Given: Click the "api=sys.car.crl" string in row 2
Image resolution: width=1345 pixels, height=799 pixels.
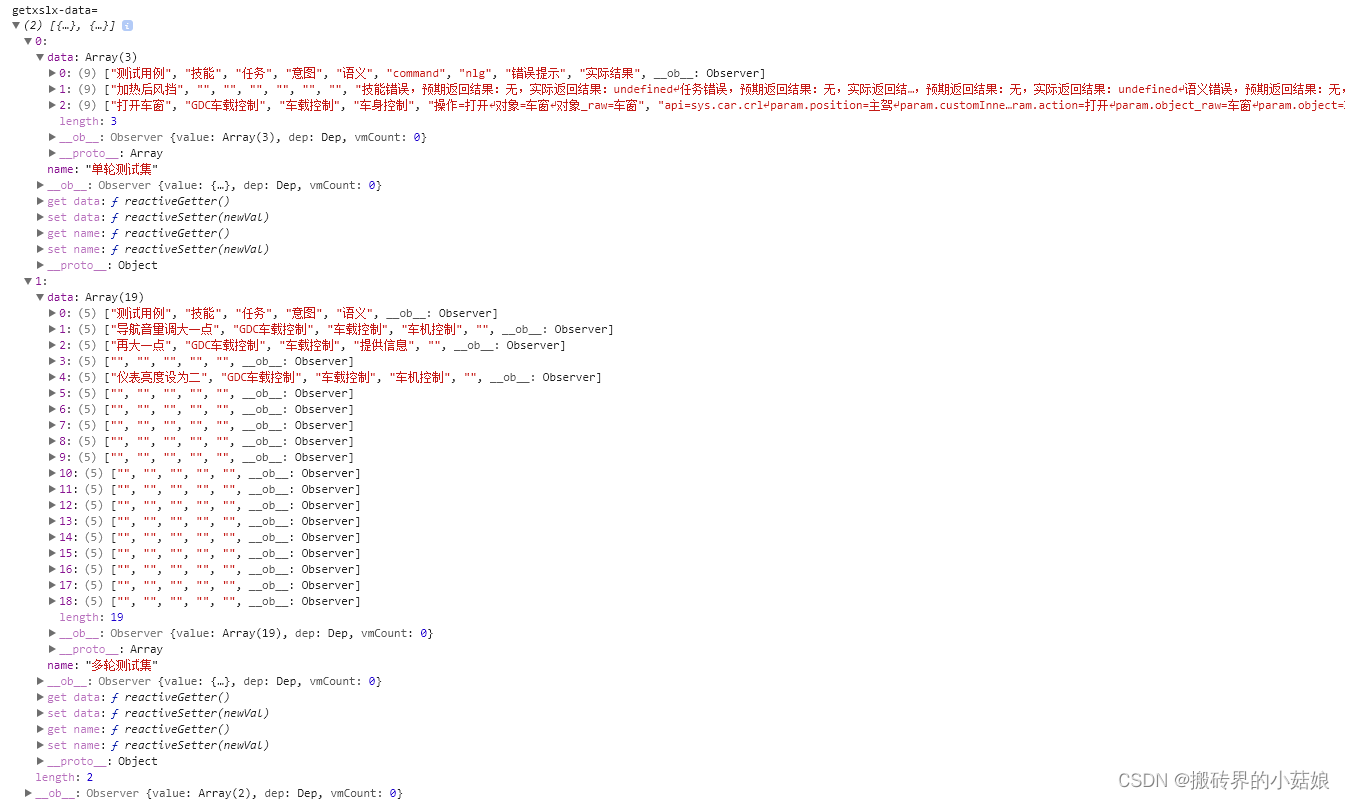Looking at the screenshot, I should coord(709,105).
